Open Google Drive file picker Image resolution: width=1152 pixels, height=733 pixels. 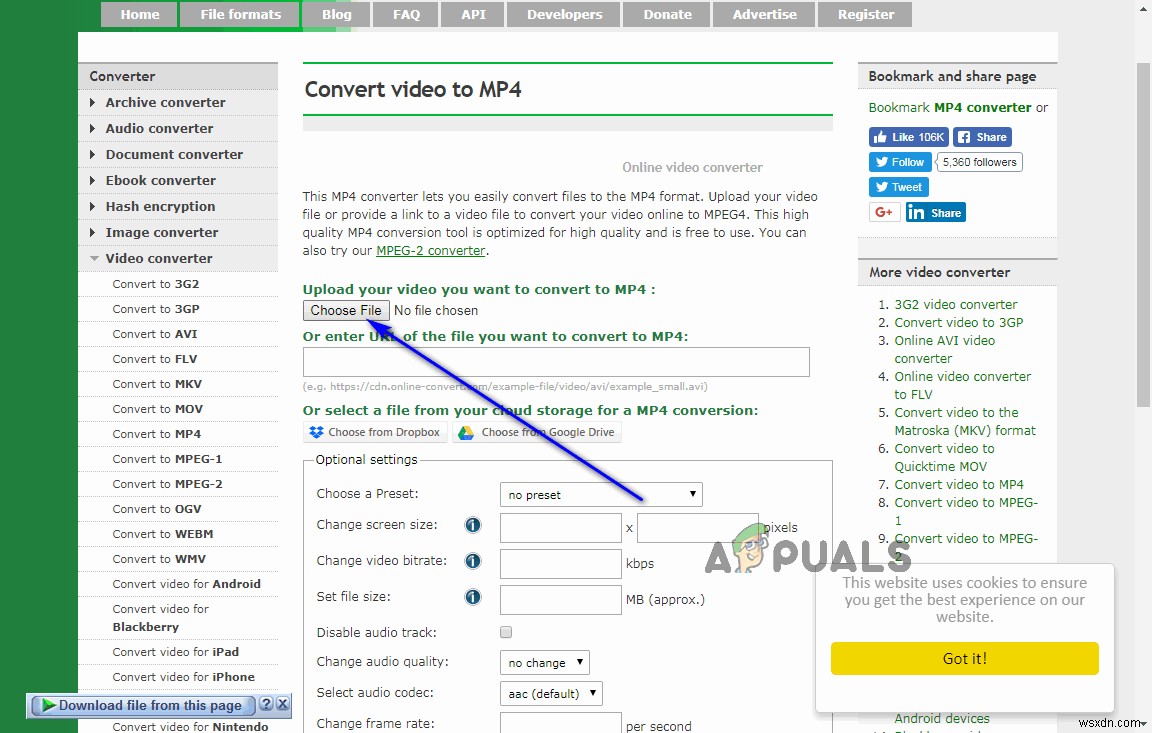[x=538, y=431]
